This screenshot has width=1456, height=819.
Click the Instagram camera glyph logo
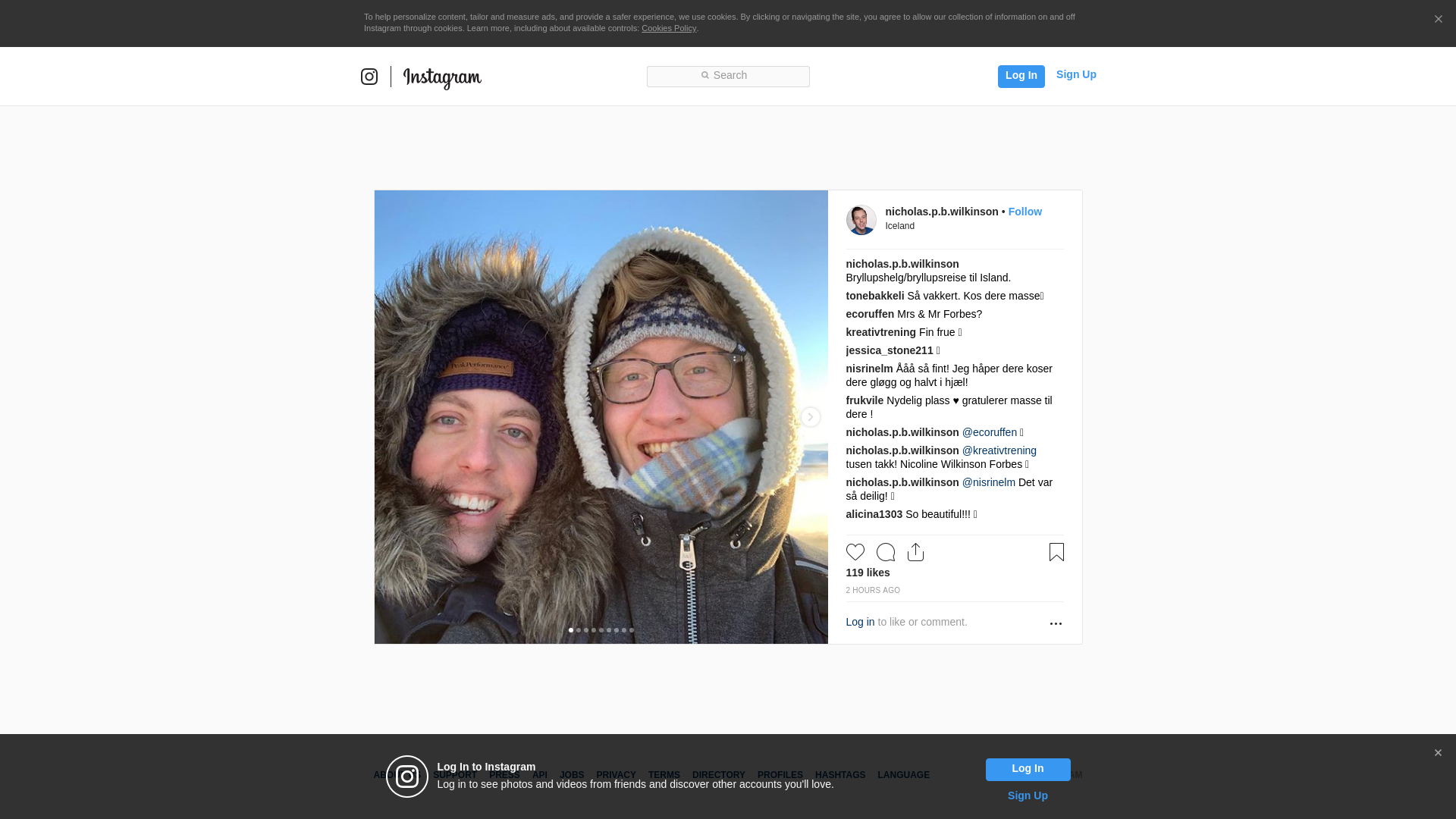[x=369, y=77]
